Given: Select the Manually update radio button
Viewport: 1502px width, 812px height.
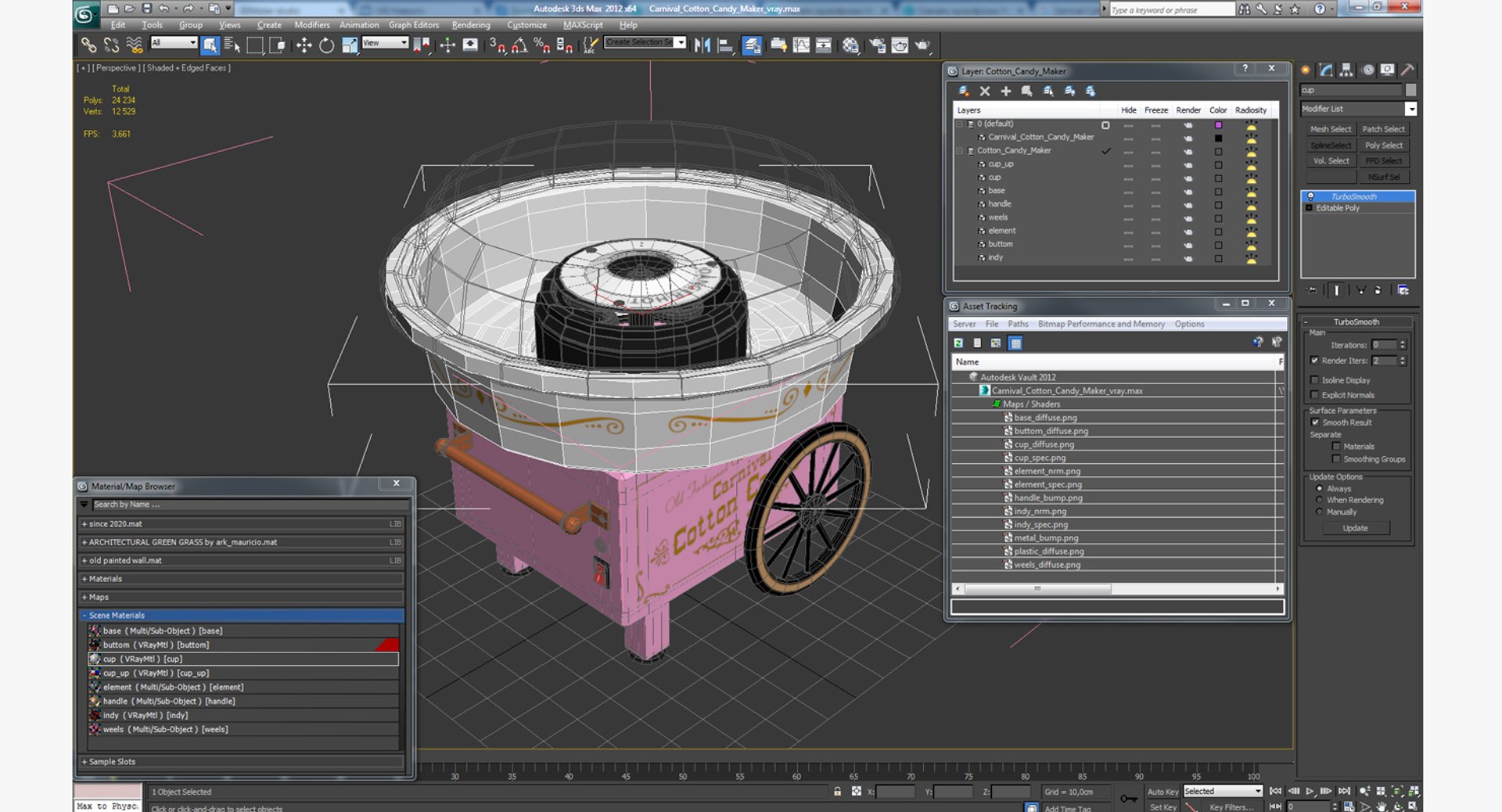Looking at the screenshot, I should tap(1320, 512).
